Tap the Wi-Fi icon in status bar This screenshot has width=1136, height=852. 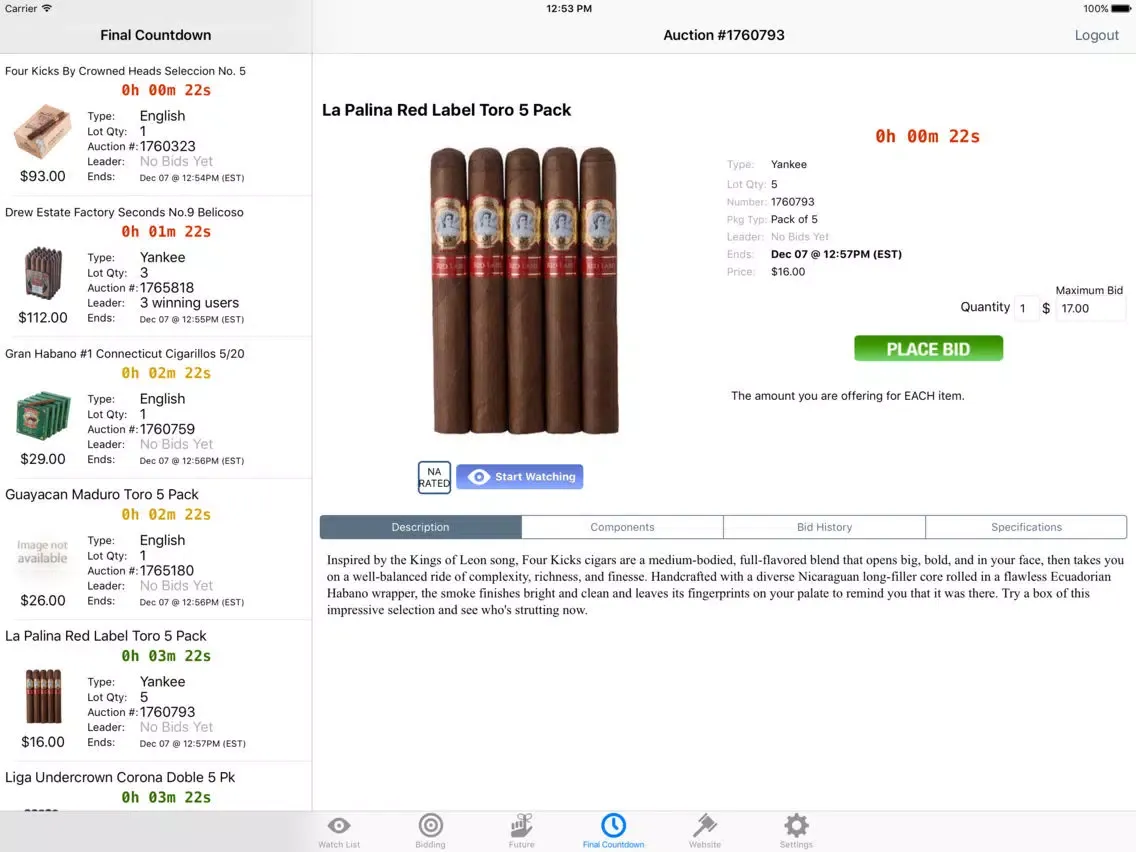tap(46, 9)
